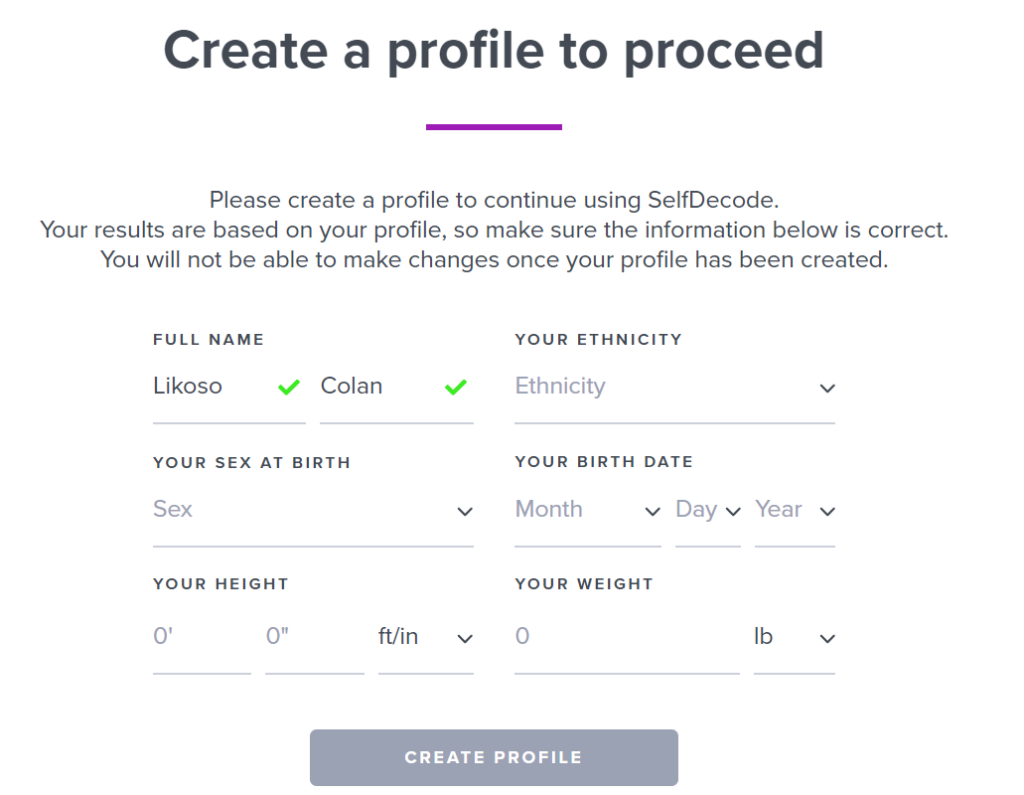This screenshot has width=1024, height=795.
Task: Click the Year chevron arrow
Action: click(x=827, y=511)
